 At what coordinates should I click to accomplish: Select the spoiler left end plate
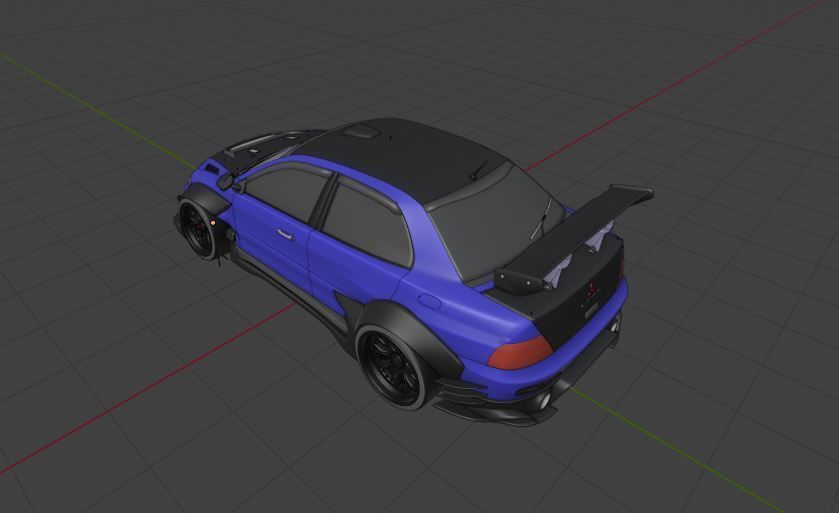click(519, 281)
